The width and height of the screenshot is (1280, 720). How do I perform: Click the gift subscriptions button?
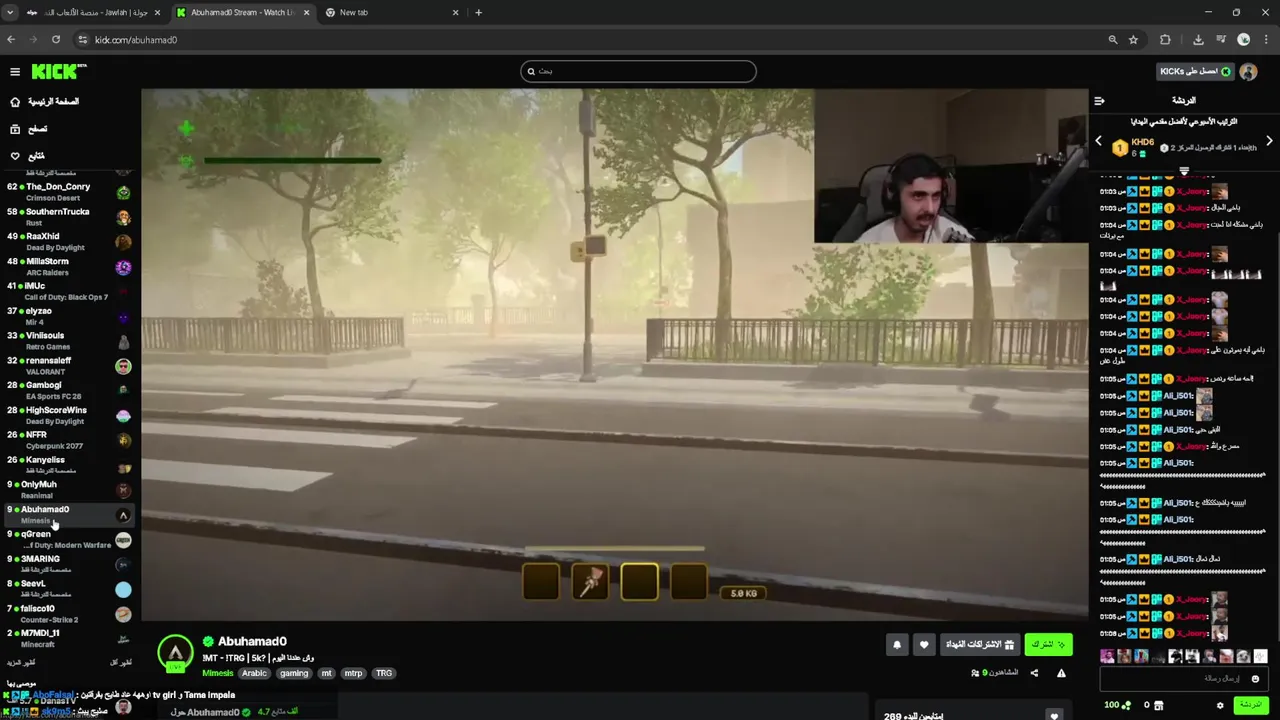(x=980, y=645)
